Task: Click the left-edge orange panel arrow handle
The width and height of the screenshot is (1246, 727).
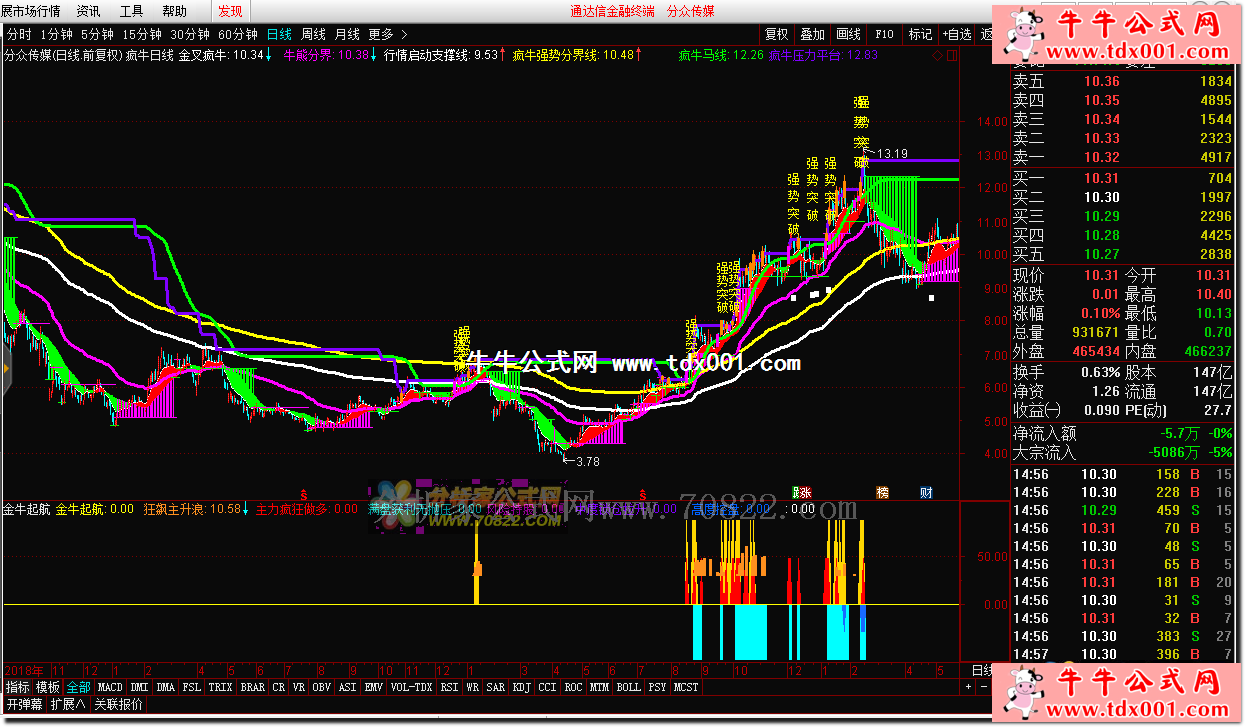Action: click(x=4, y=370)
